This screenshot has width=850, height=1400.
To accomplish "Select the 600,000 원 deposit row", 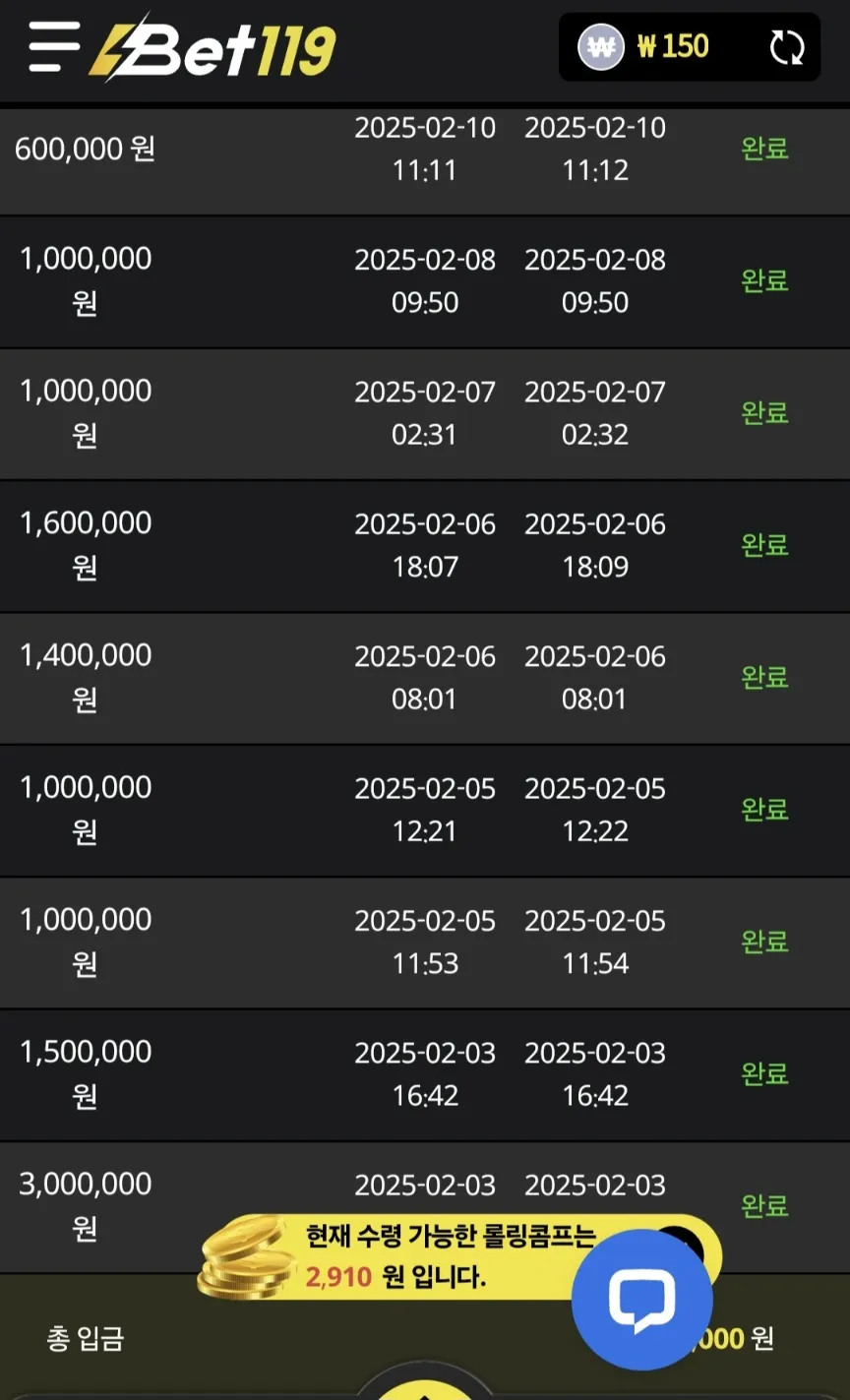I will [425, 150].
